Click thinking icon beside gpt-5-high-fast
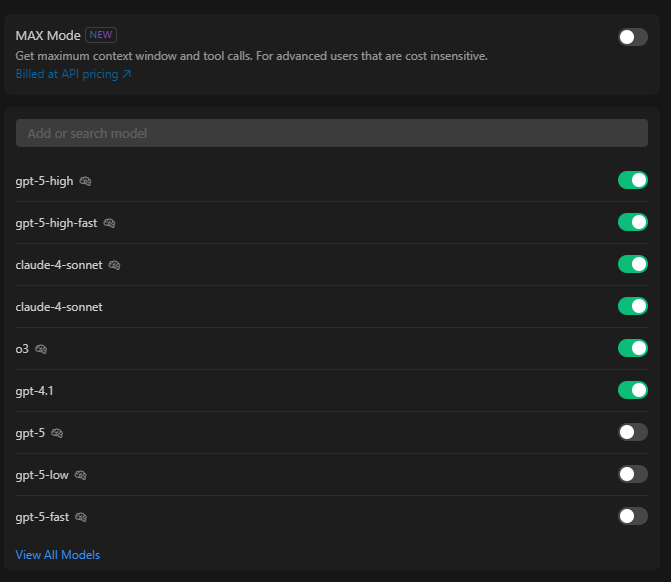 pos(109,223)
